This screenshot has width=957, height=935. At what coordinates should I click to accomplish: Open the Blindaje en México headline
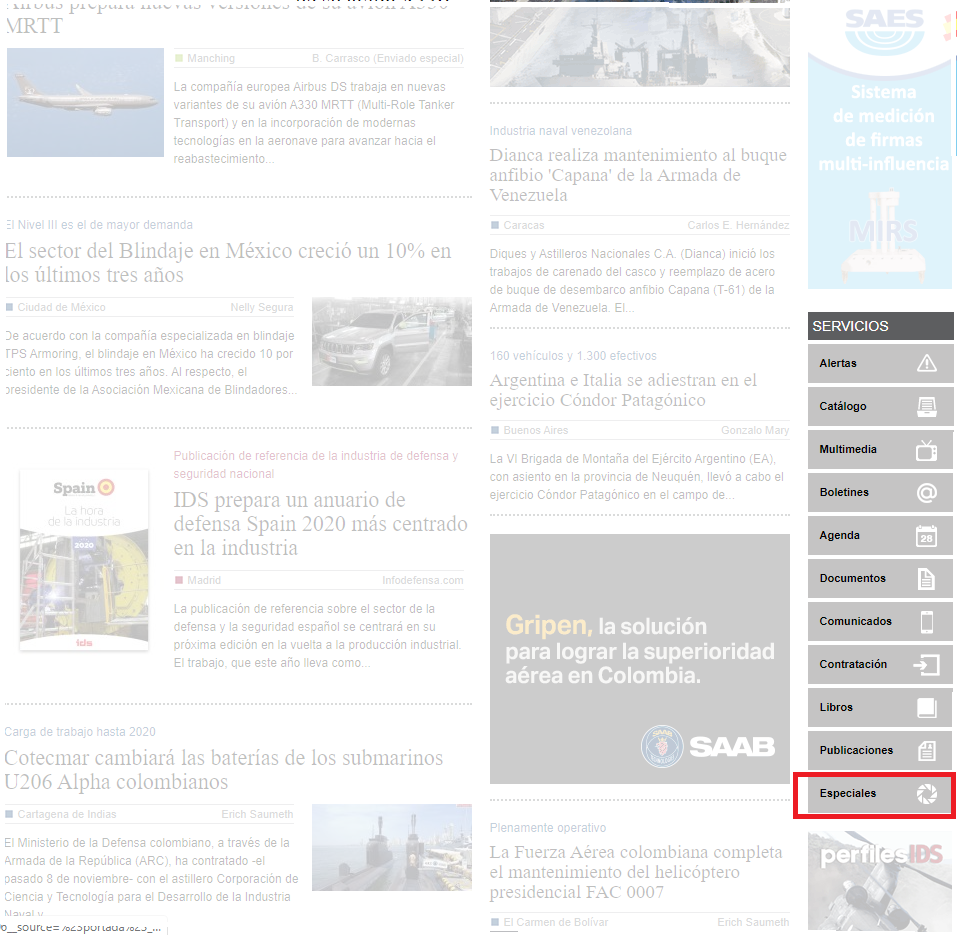(228, 262)
